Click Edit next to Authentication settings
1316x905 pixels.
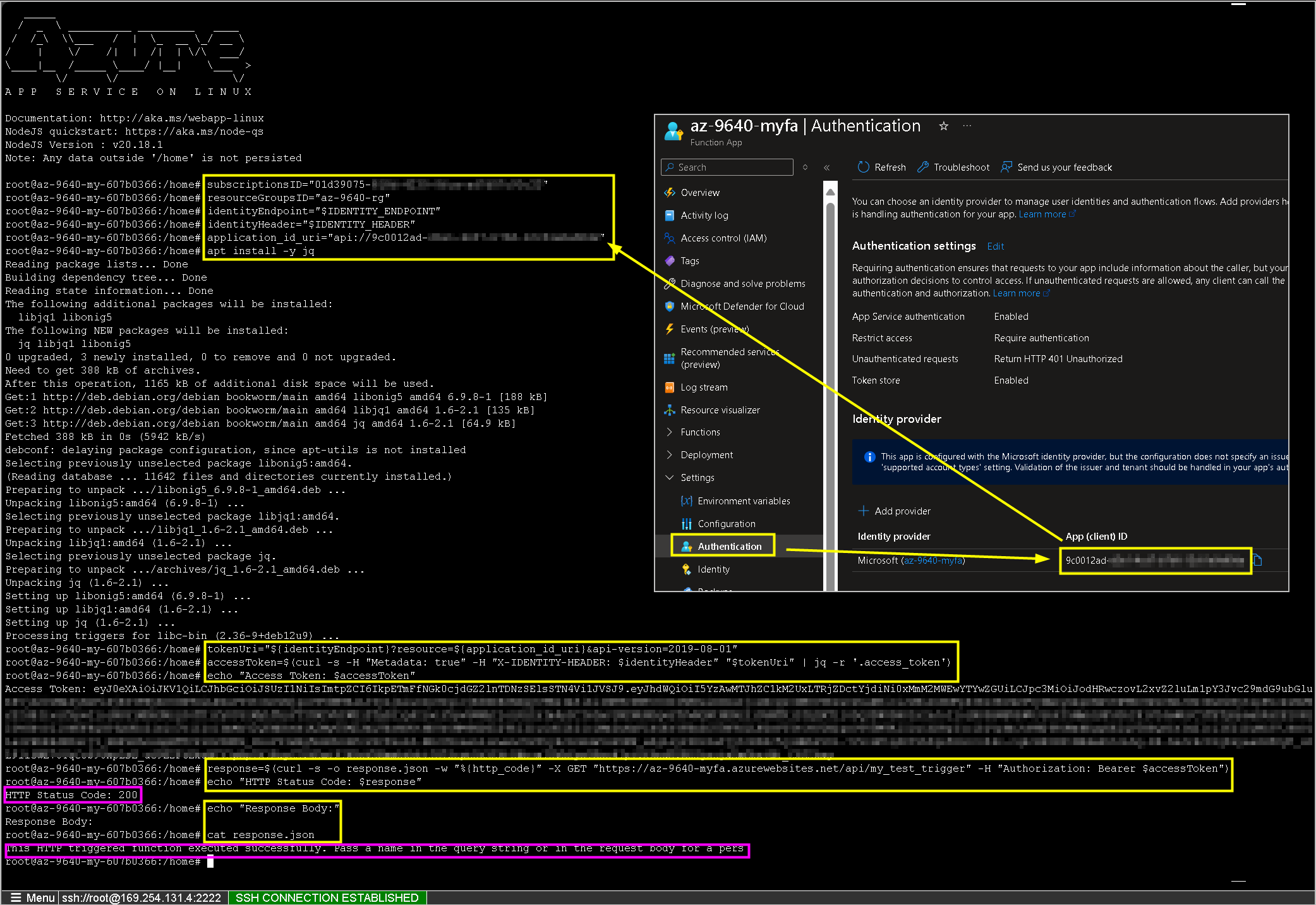coord(995,246)
